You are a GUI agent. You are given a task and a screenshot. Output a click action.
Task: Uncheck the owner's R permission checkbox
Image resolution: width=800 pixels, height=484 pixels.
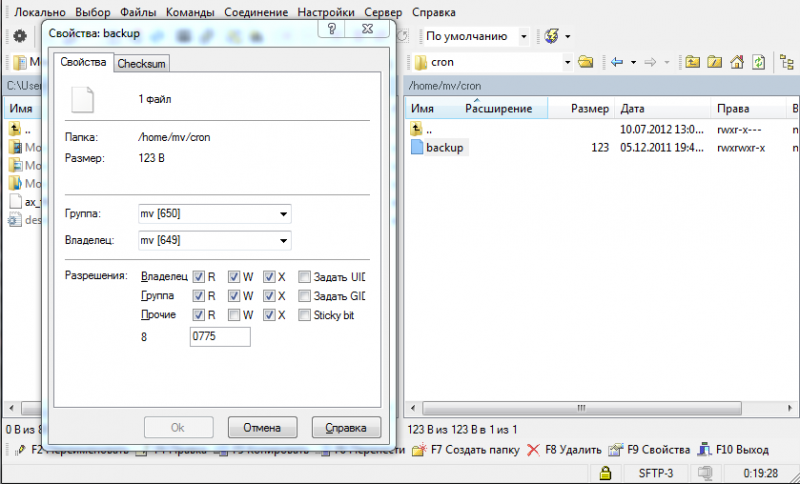coord(199,276)
